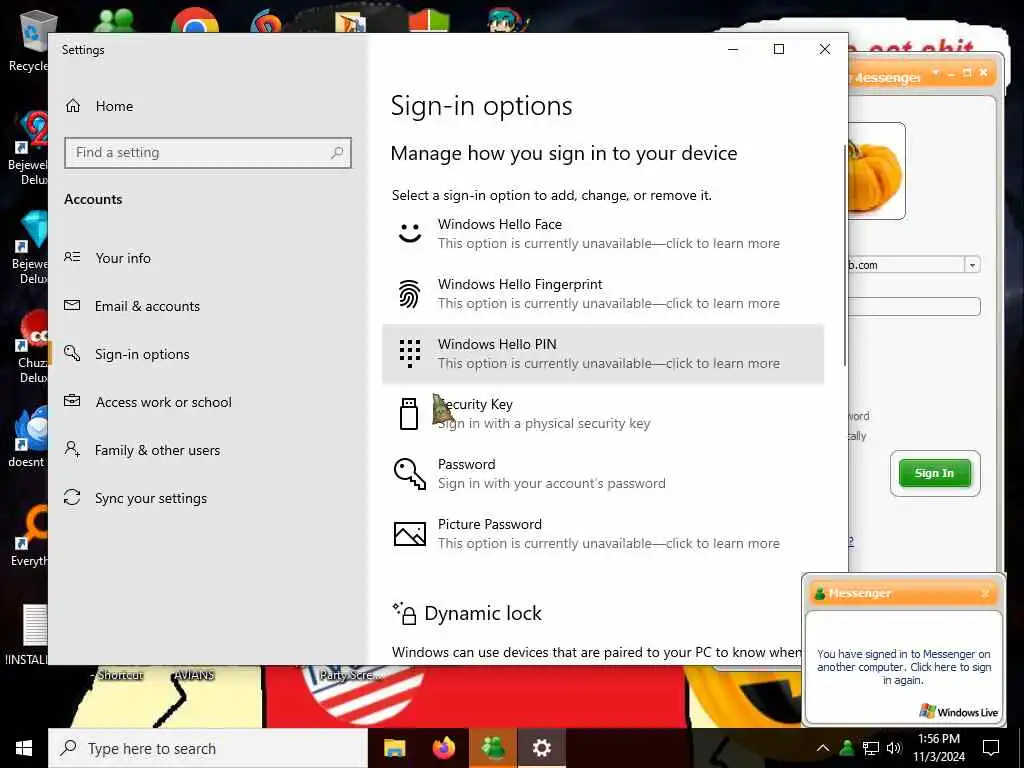Expand Password sign-in option
The height and width of the screenshot is (768, 1024).
[603, 474]
